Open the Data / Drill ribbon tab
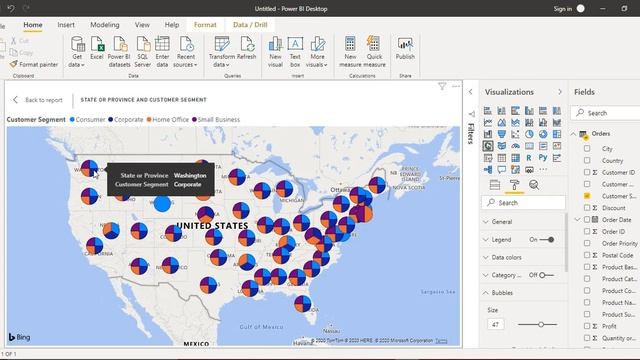 point(250,25)
